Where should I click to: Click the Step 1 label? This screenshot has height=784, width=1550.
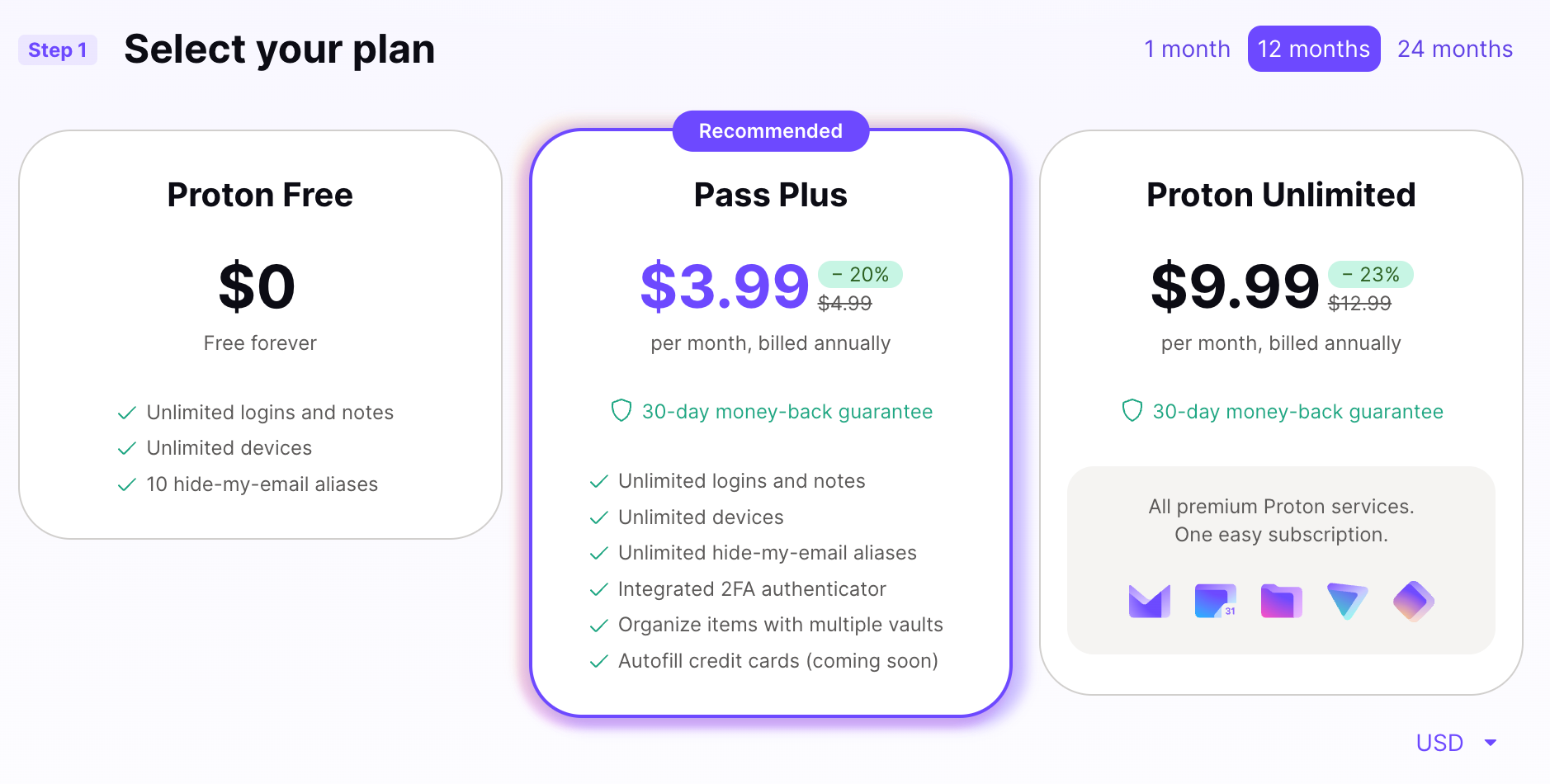point(58,50)
